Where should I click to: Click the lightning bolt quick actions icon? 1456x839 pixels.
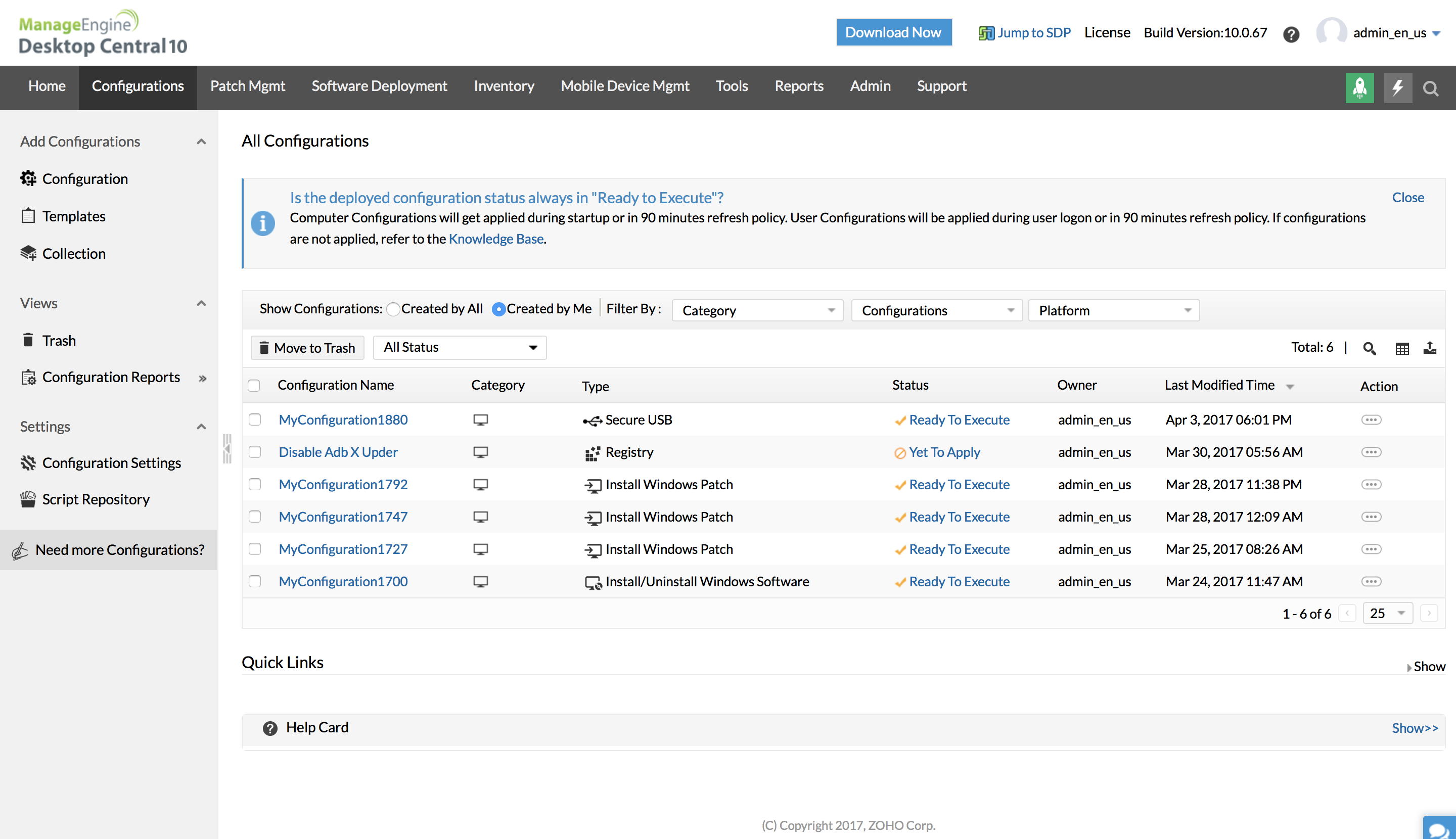point(1397,87)
